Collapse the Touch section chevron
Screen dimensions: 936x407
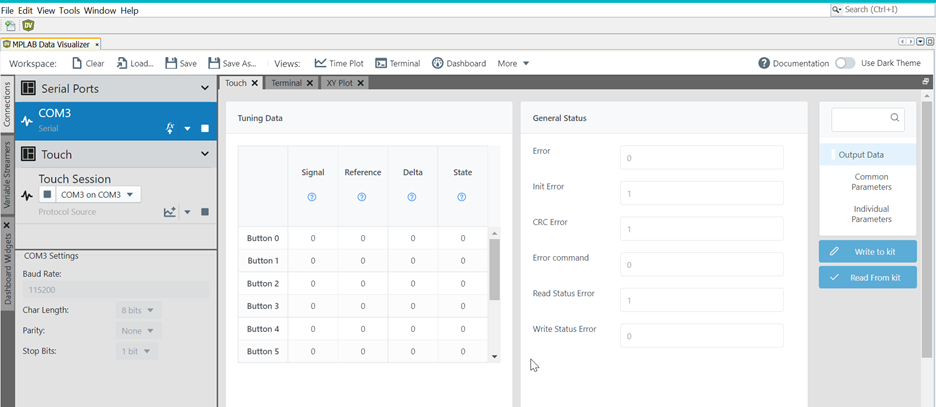205,154
